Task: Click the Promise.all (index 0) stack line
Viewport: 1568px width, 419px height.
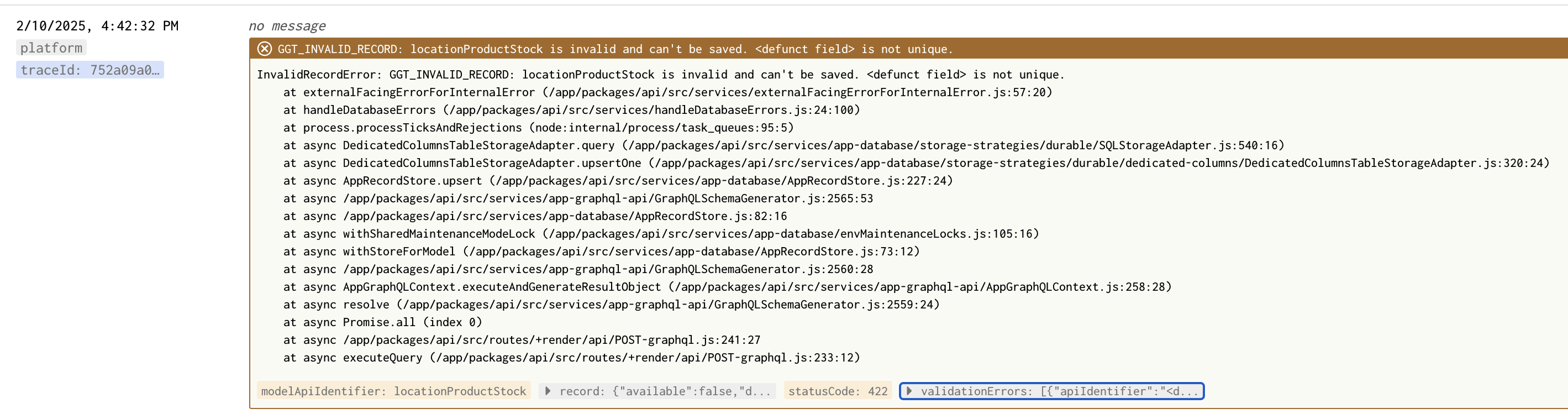Action: click(x=383, y=322)
